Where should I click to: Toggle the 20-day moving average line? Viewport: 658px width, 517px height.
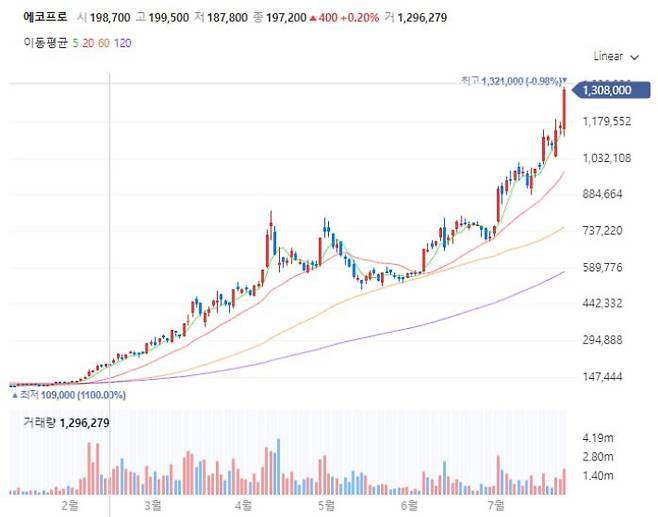coord(88,43)
